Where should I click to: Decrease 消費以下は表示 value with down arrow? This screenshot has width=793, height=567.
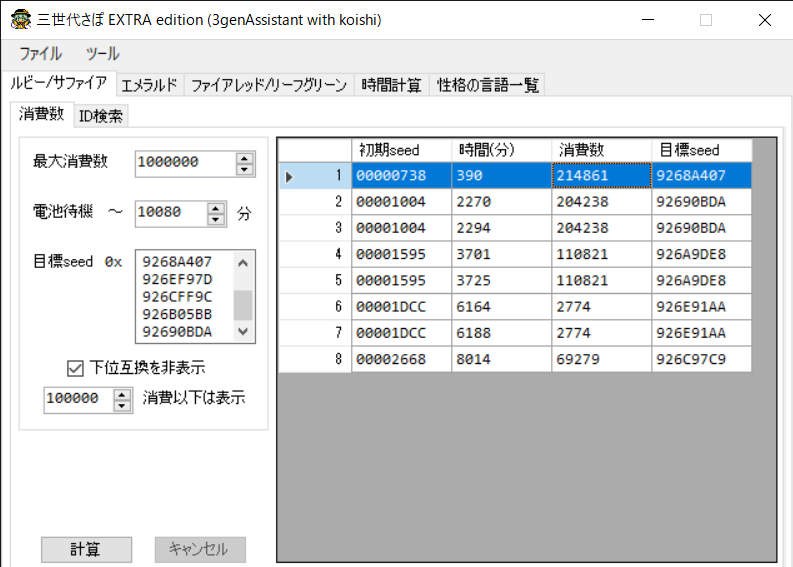point(122,406)
